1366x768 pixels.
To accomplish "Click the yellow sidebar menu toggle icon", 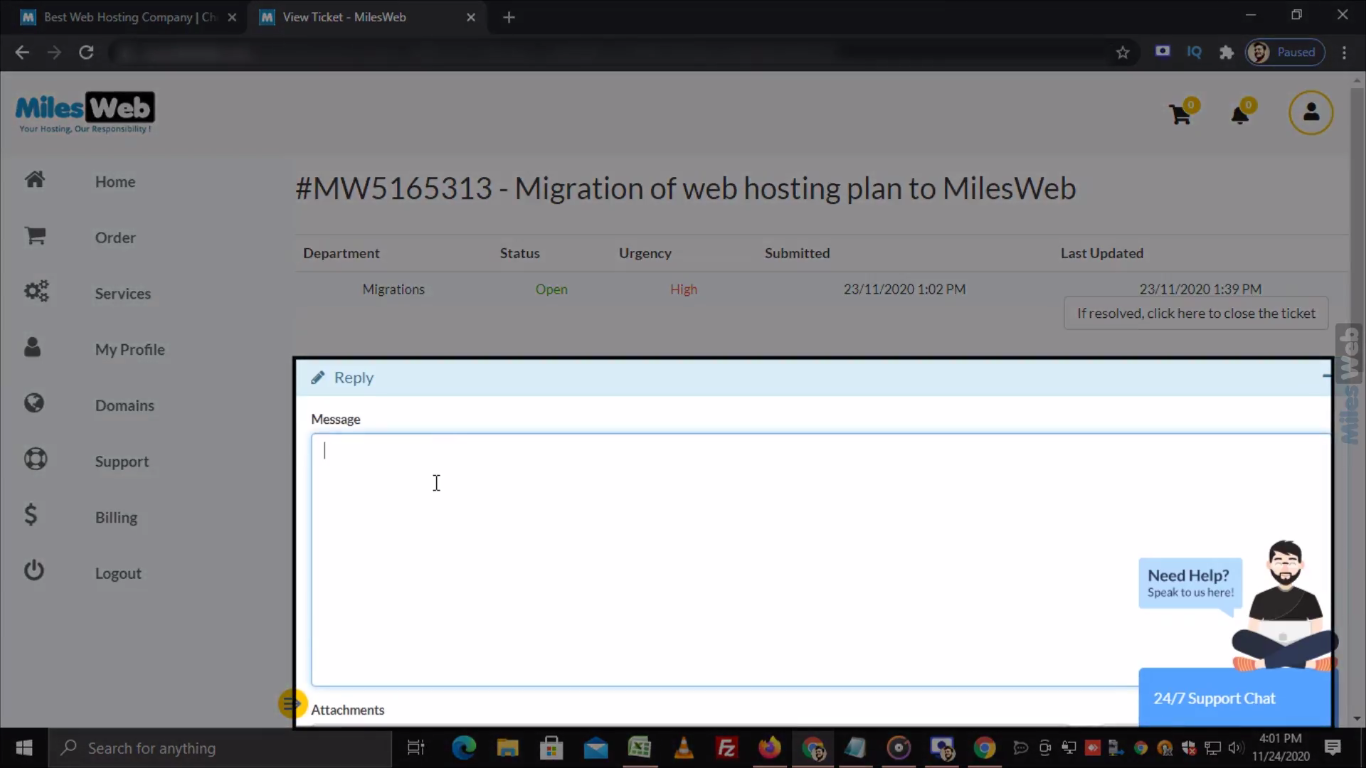I will [x=292, y=704].
